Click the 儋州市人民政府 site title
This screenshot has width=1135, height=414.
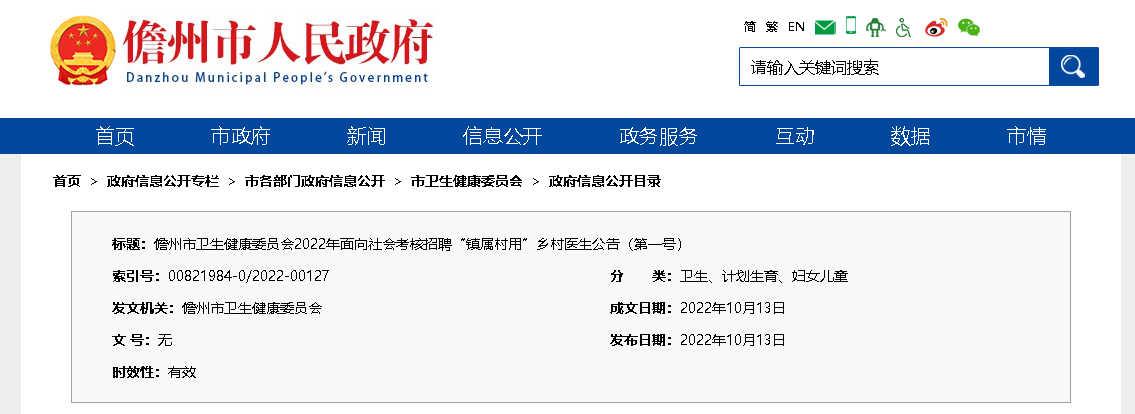tap(278, 42)
